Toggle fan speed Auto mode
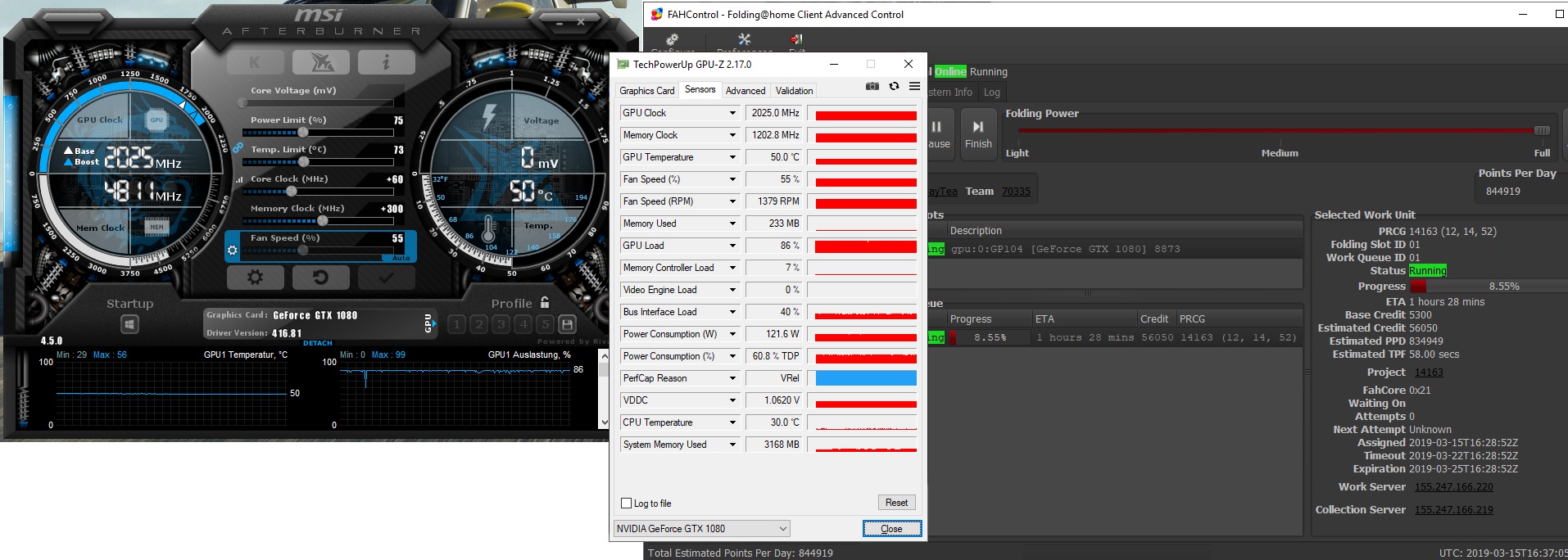This screenshot has width=1568, height=560. 401,258
